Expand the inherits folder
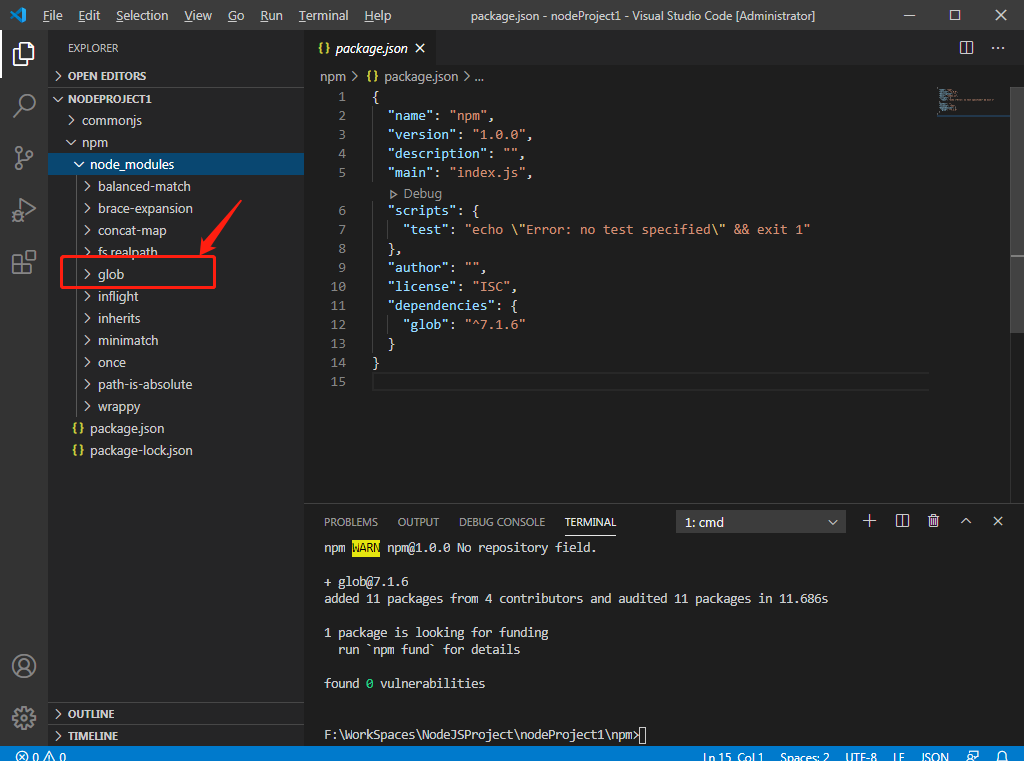 (176, 318)
